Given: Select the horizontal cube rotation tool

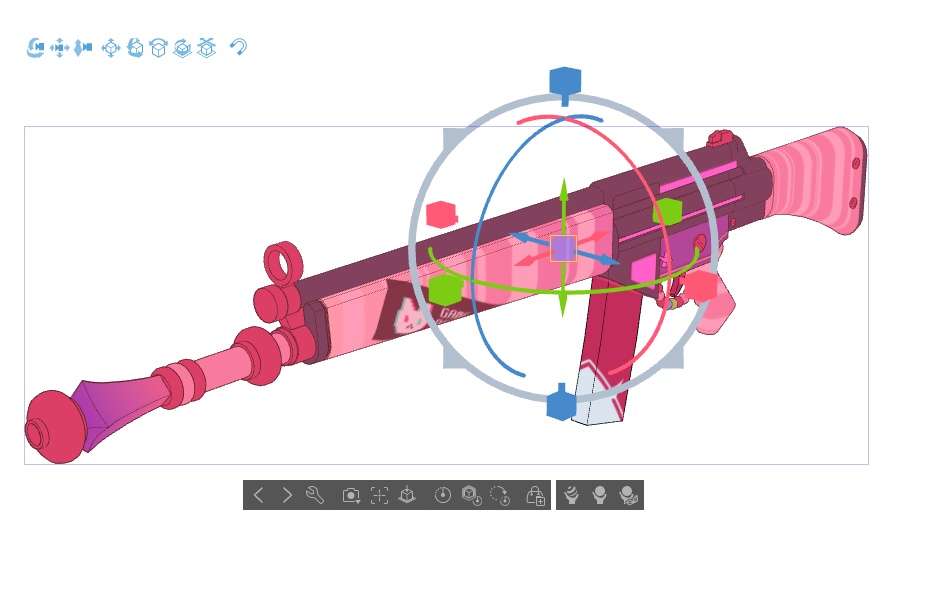Looking at the screenshot, I should [x=158, y=47].
